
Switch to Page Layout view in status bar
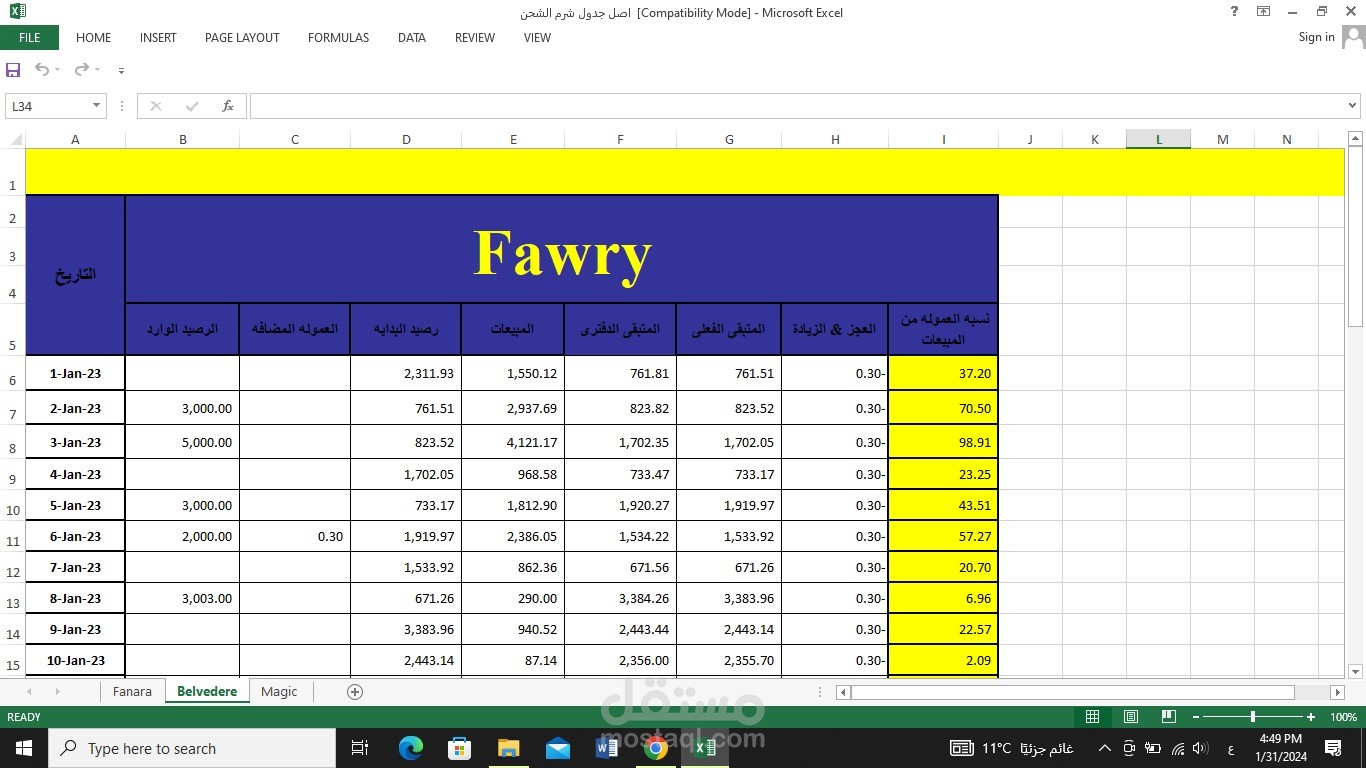[1131, 717]
